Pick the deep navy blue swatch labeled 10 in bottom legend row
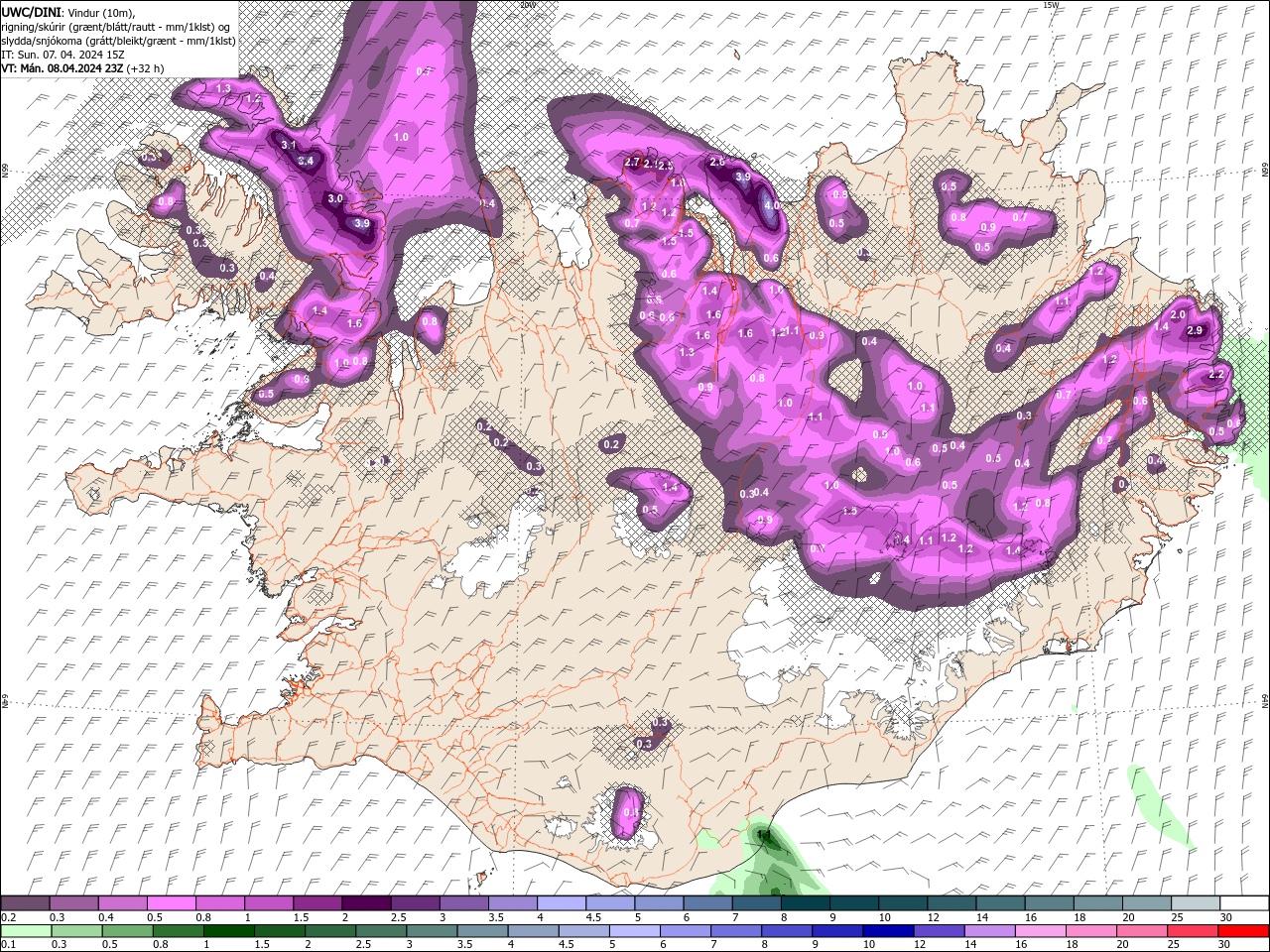The image size is (1270, 952). coord(887,930)
